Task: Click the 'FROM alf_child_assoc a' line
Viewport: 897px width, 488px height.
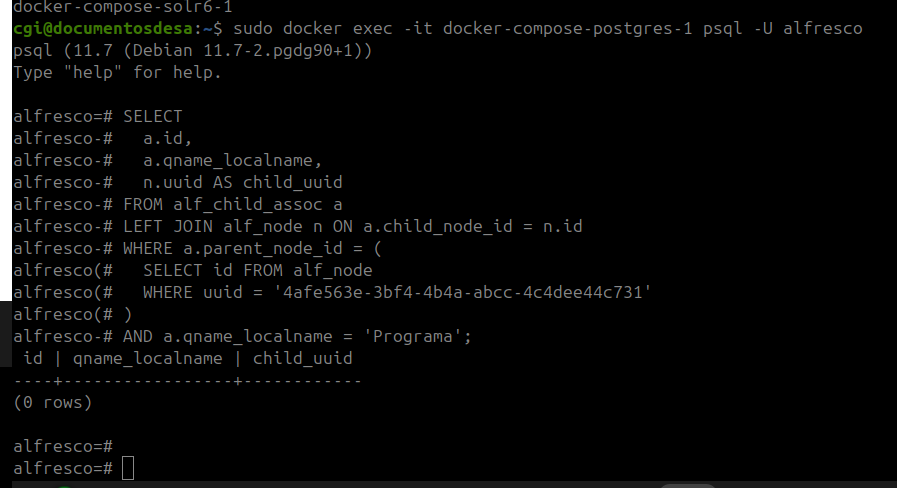Action: (x=232, y=204)
